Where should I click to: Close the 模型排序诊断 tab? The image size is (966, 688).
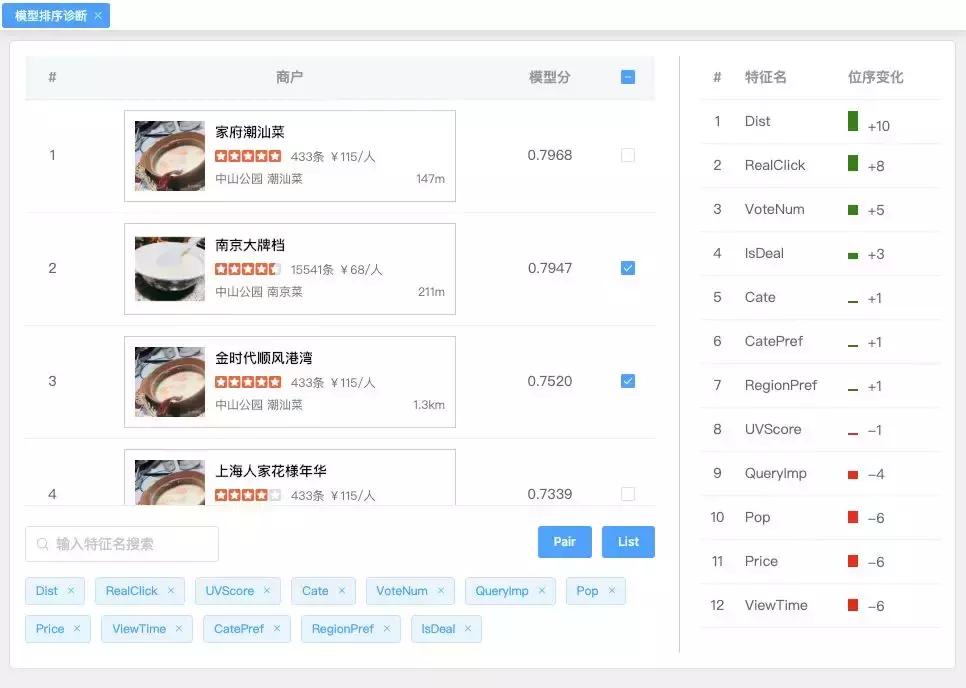point(98,15)
